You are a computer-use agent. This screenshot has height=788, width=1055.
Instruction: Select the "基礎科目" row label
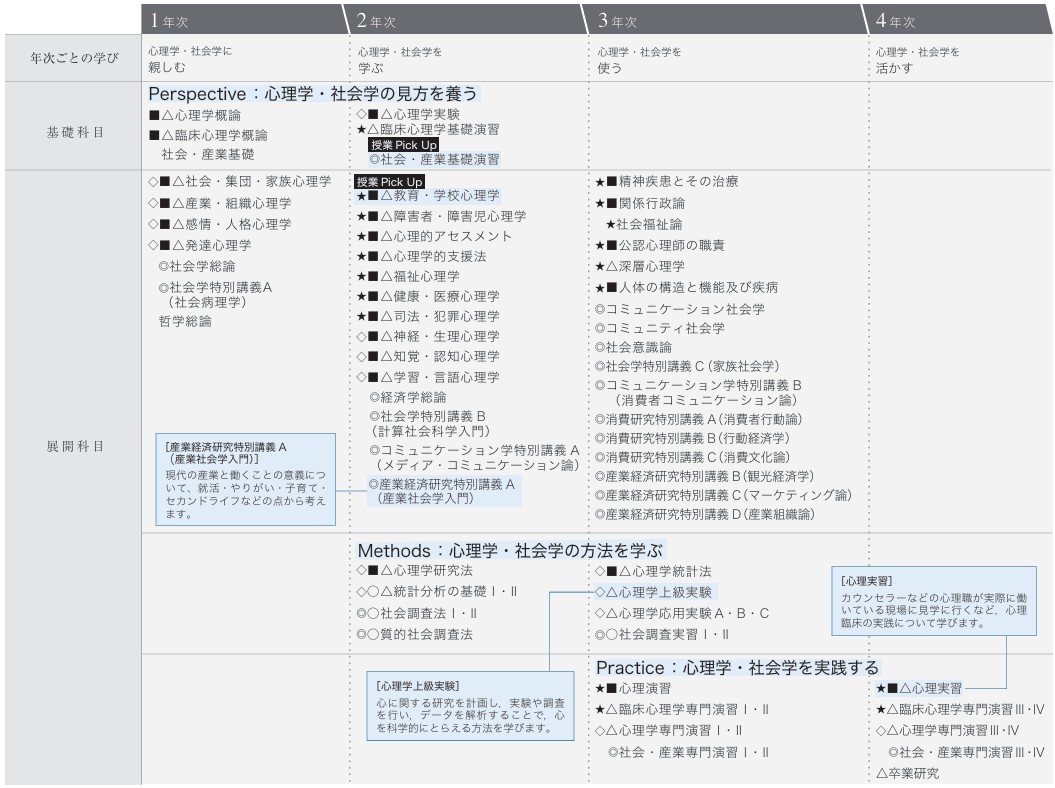click(x=75, y=132)
